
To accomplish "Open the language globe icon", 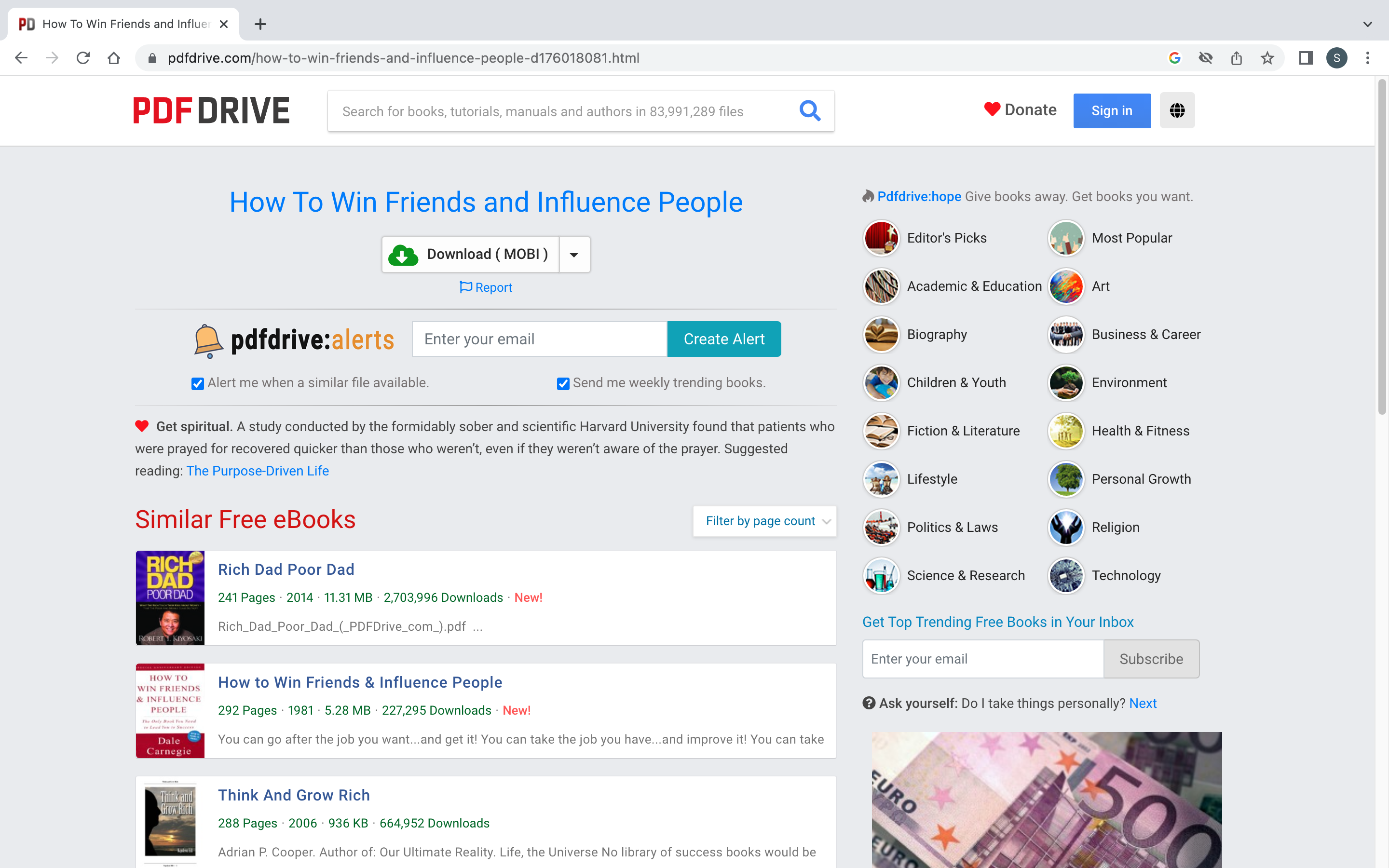I will coord(1177,110).
